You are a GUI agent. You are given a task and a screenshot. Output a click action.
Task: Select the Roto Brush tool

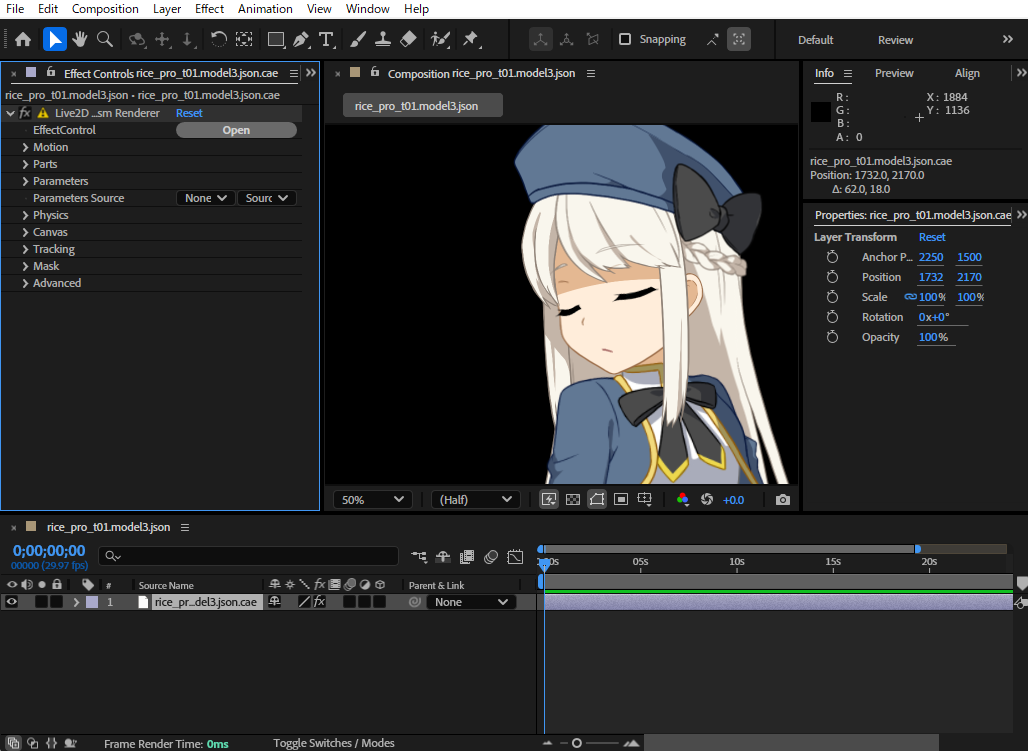[440, 40]
